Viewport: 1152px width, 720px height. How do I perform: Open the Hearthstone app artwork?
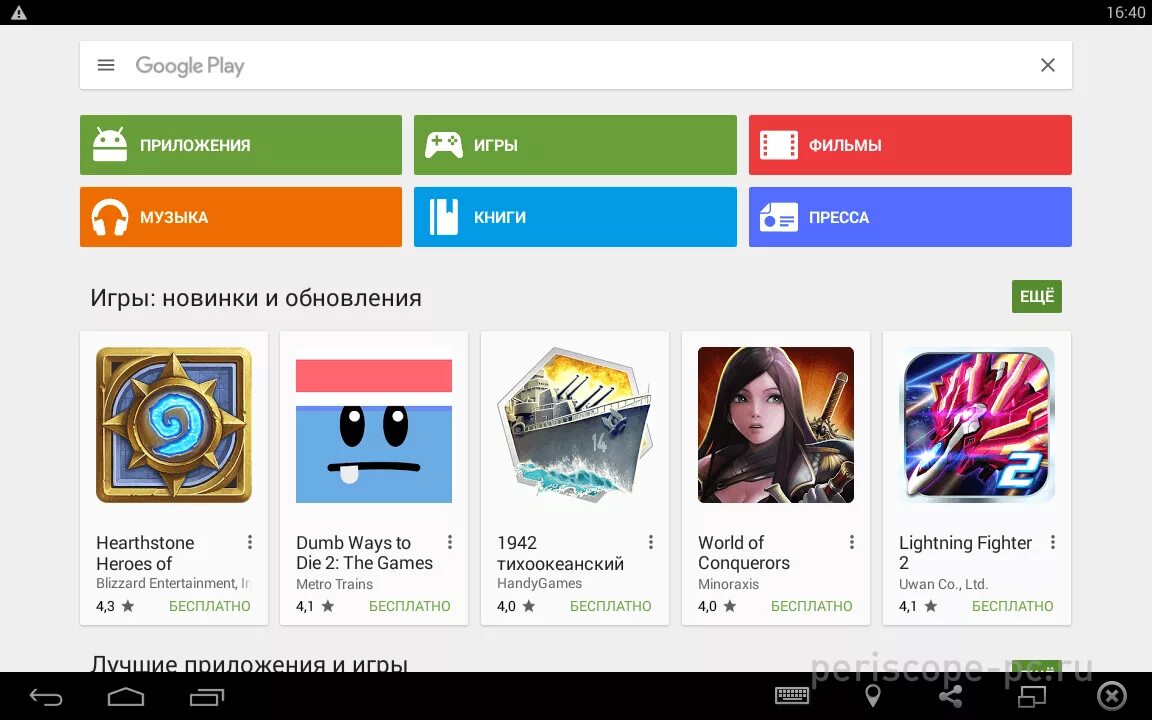click(x=174, y=425)
